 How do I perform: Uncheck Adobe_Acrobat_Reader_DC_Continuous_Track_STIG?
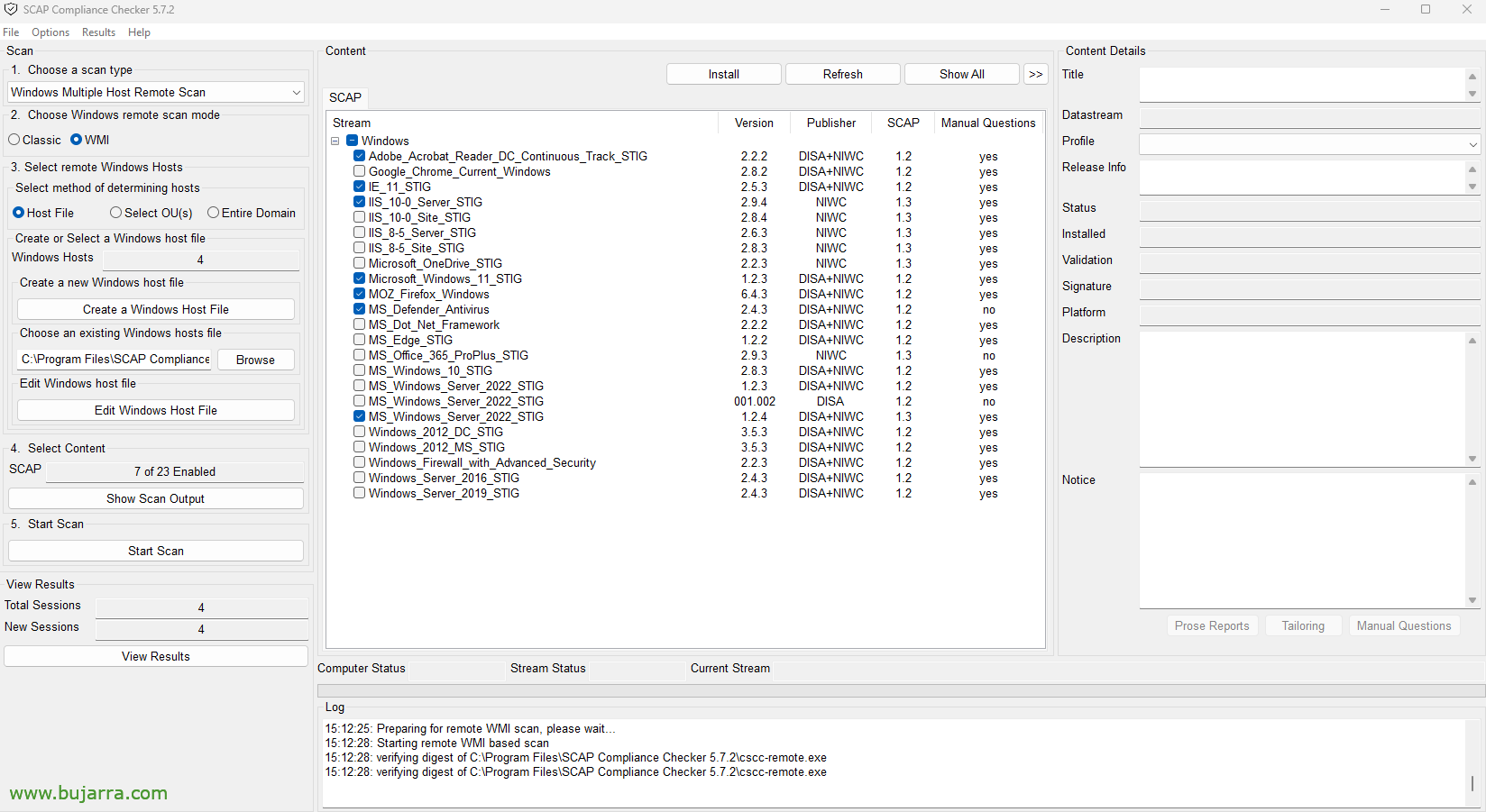click(360, 156)
